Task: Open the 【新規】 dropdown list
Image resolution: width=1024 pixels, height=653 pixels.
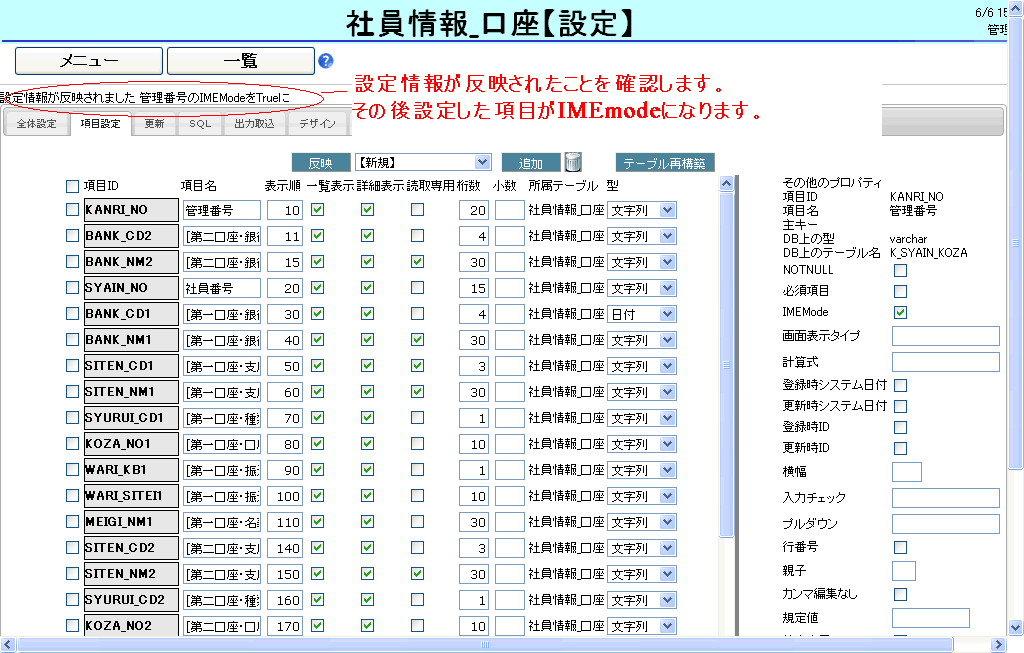Action: [423, 162]
